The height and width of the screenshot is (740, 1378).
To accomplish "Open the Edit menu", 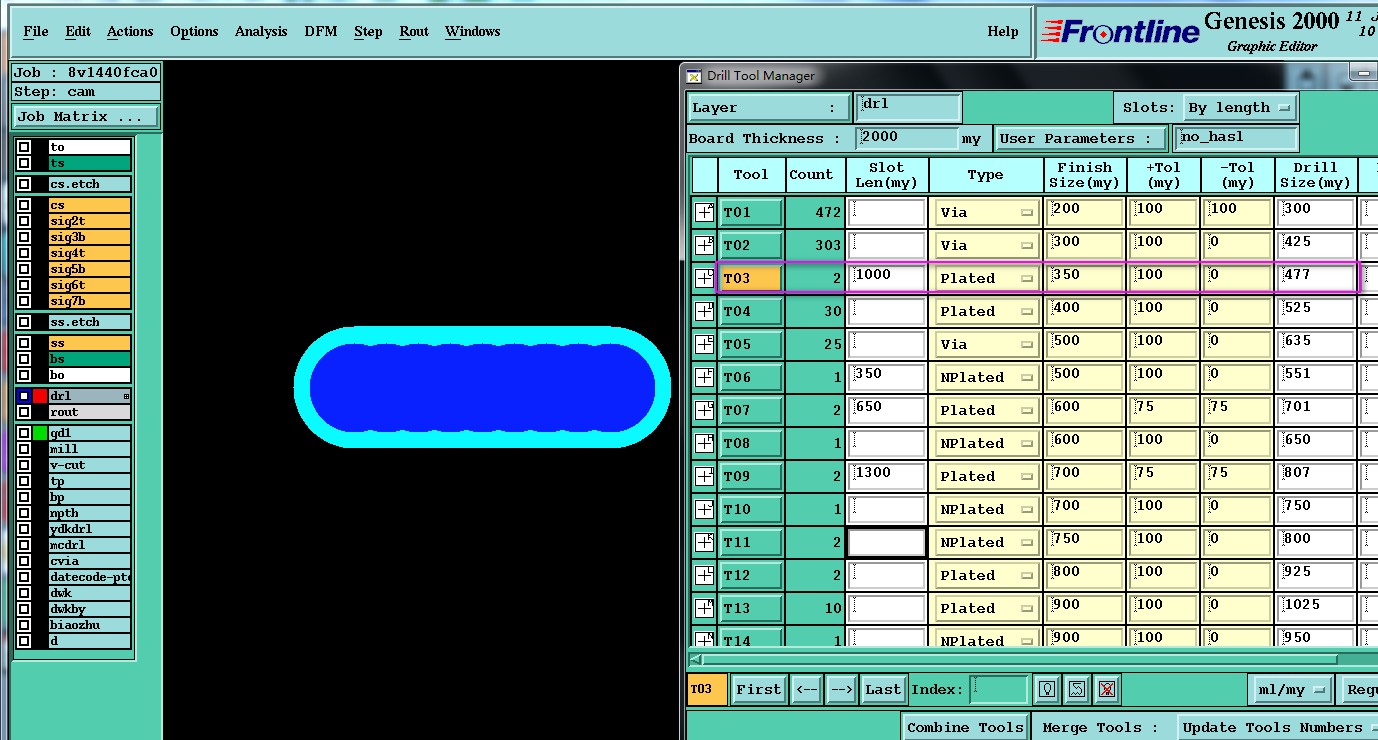I will click(x=78, y=31).
